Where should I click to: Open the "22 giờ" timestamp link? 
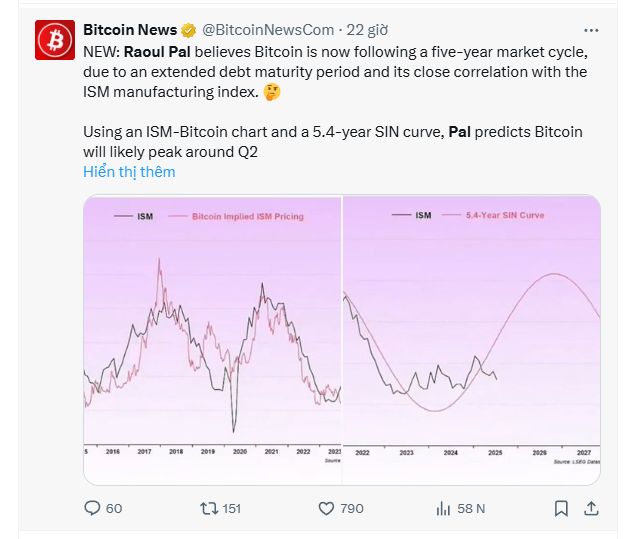tap(368, 30)
